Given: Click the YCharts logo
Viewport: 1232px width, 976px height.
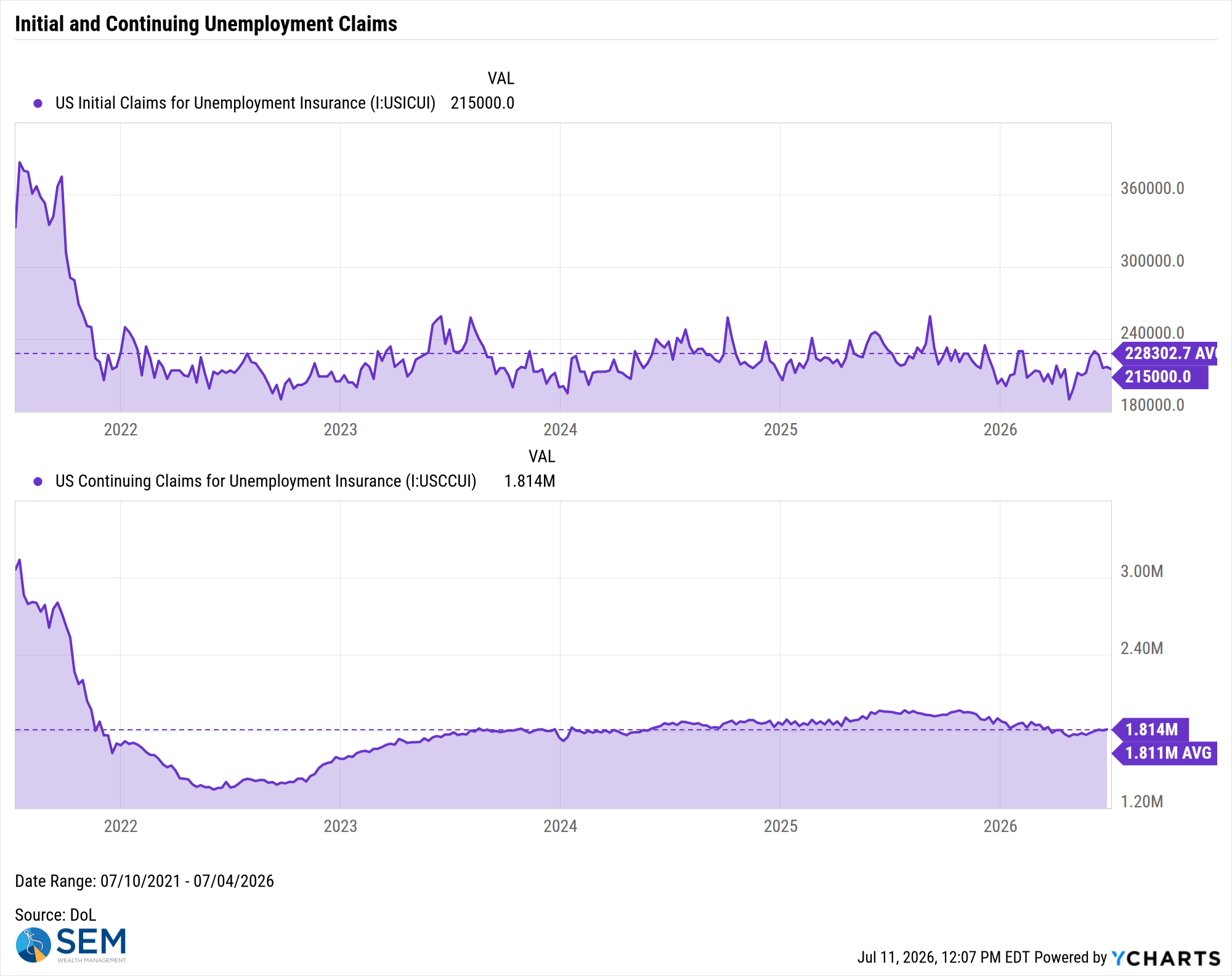Looking at the screenshot, I should click(x=1166, y=958).
